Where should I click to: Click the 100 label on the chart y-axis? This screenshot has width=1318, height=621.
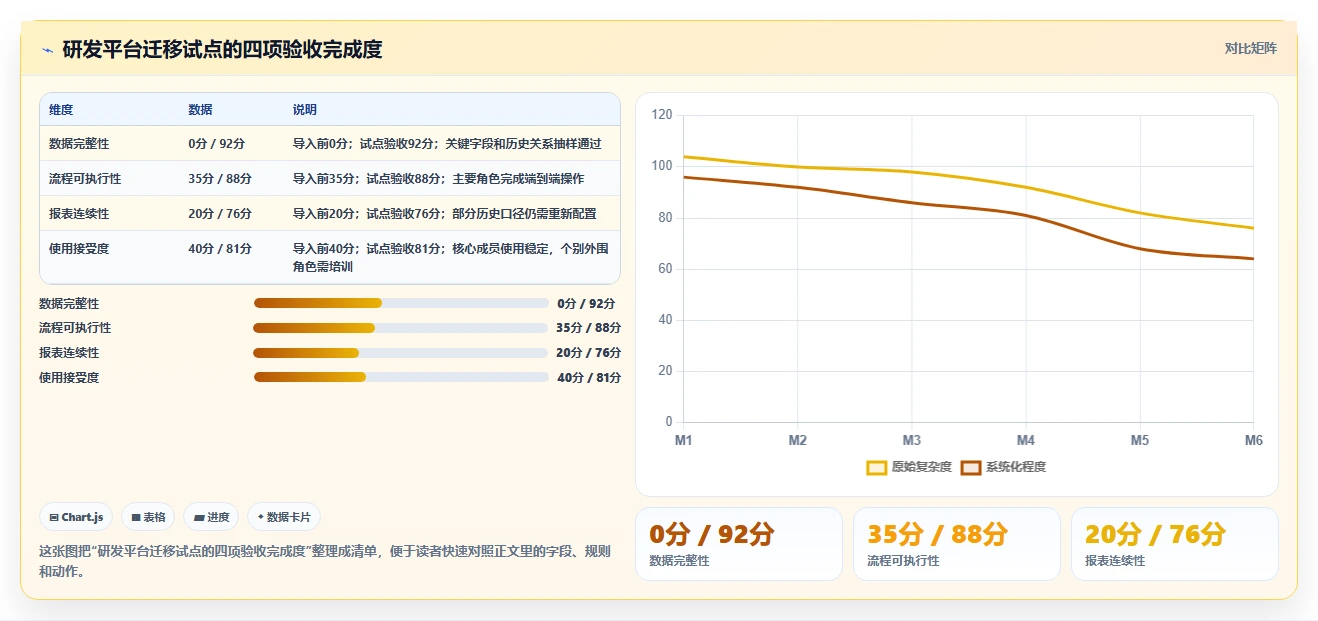tap(662, 166)
